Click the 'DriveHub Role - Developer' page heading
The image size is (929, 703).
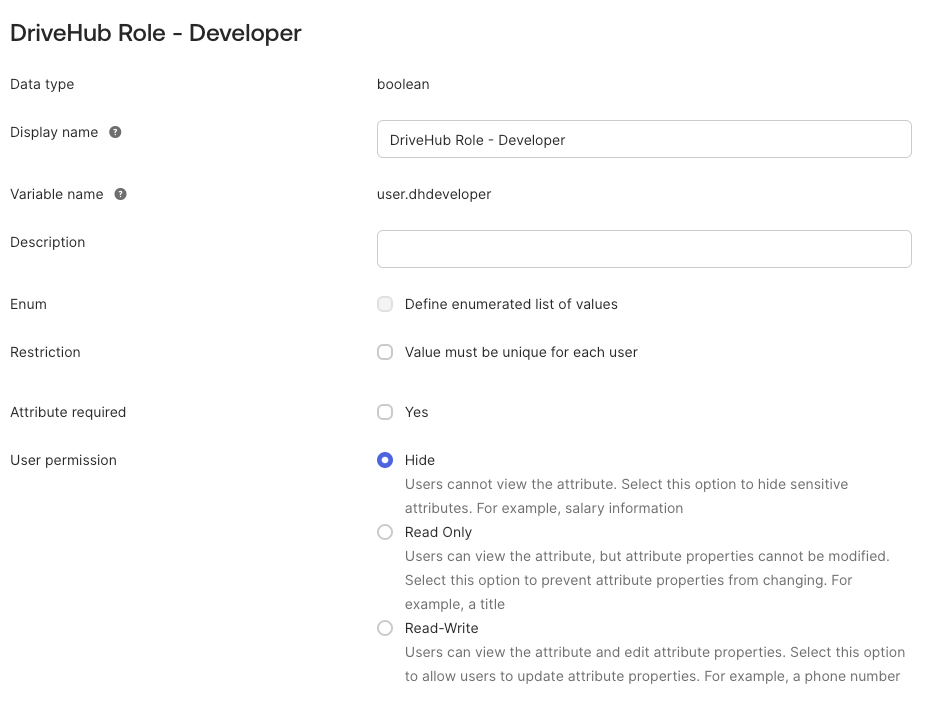(x=156, y=33)
